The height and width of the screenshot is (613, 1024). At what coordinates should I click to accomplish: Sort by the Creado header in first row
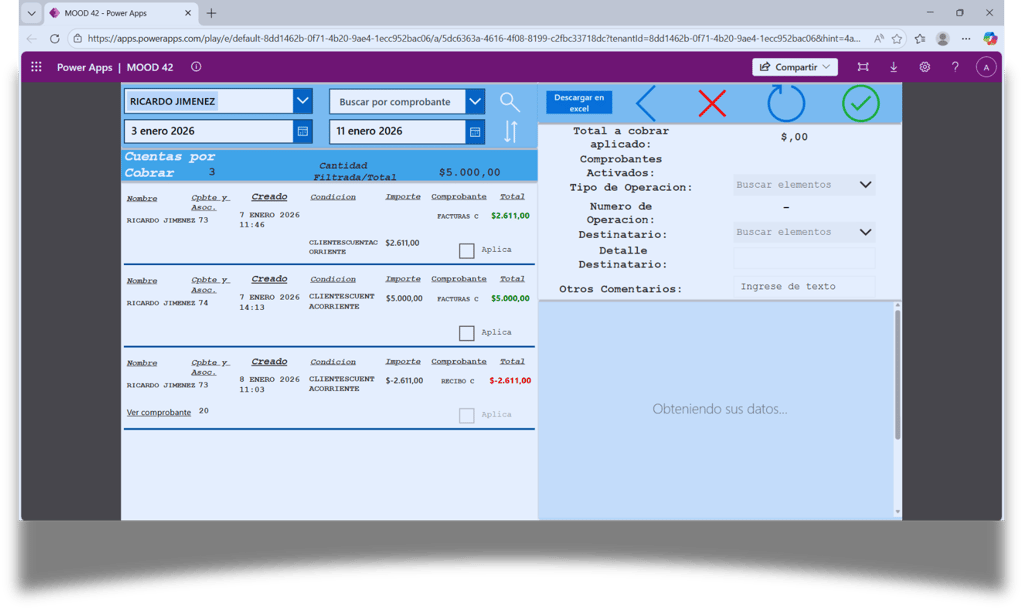click(269, 196)
